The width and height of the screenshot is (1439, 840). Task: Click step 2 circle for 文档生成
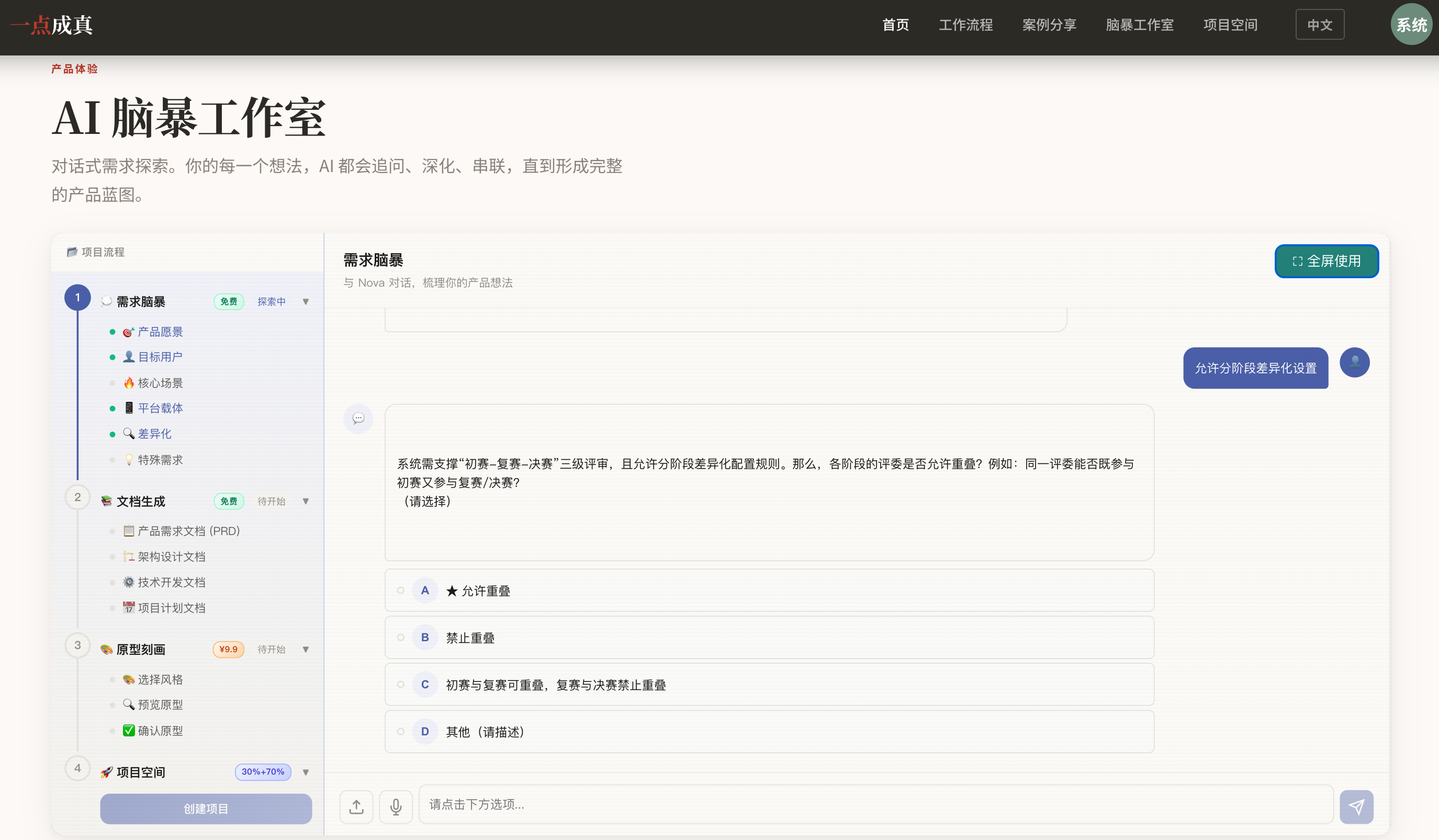[77, 497]
